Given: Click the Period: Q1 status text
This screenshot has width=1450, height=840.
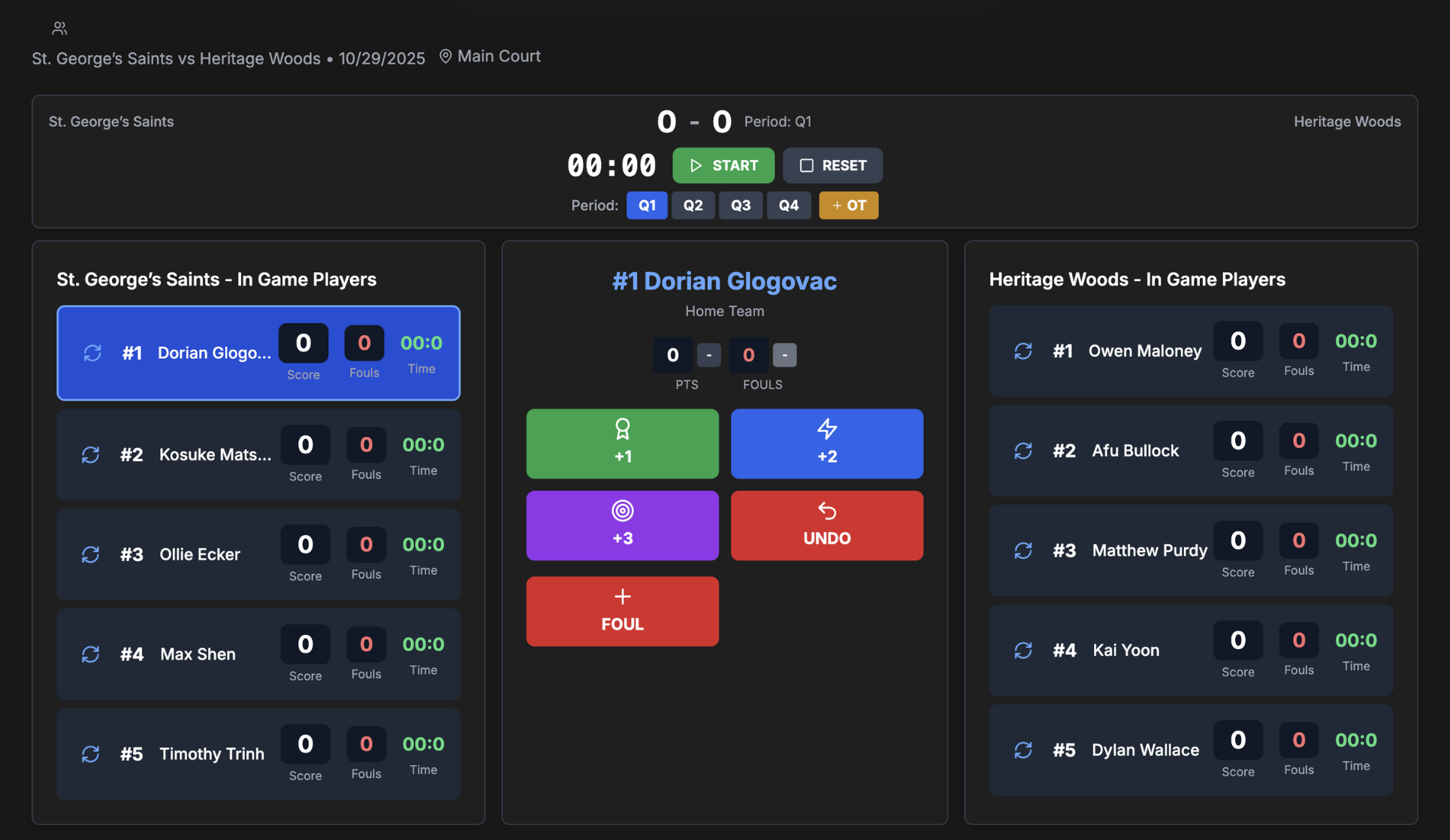Looking at the screenshot, I should [x=778, y=122].
